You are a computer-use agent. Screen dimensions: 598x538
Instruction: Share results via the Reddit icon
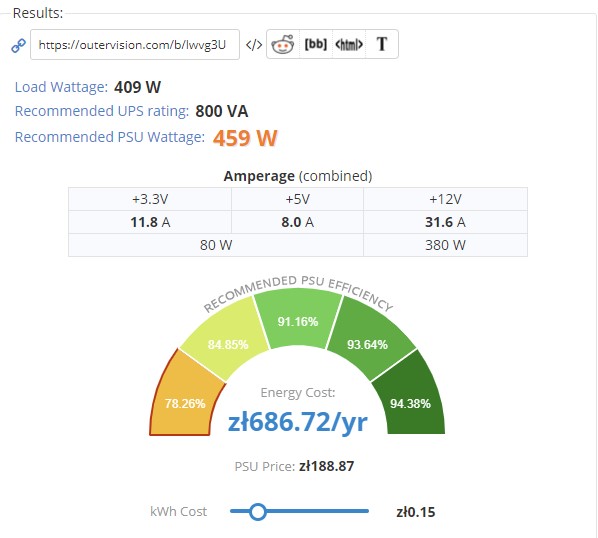(x=283, y=44)
